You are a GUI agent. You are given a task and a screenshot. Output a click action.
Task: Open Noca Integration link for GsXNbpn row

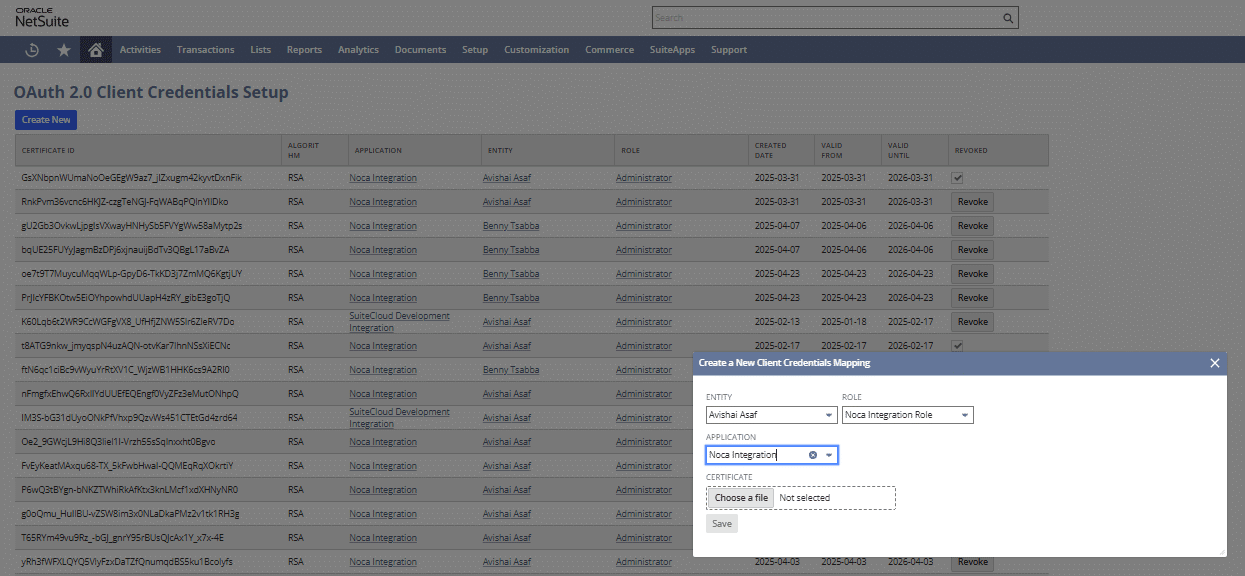(x=383, y=178)
